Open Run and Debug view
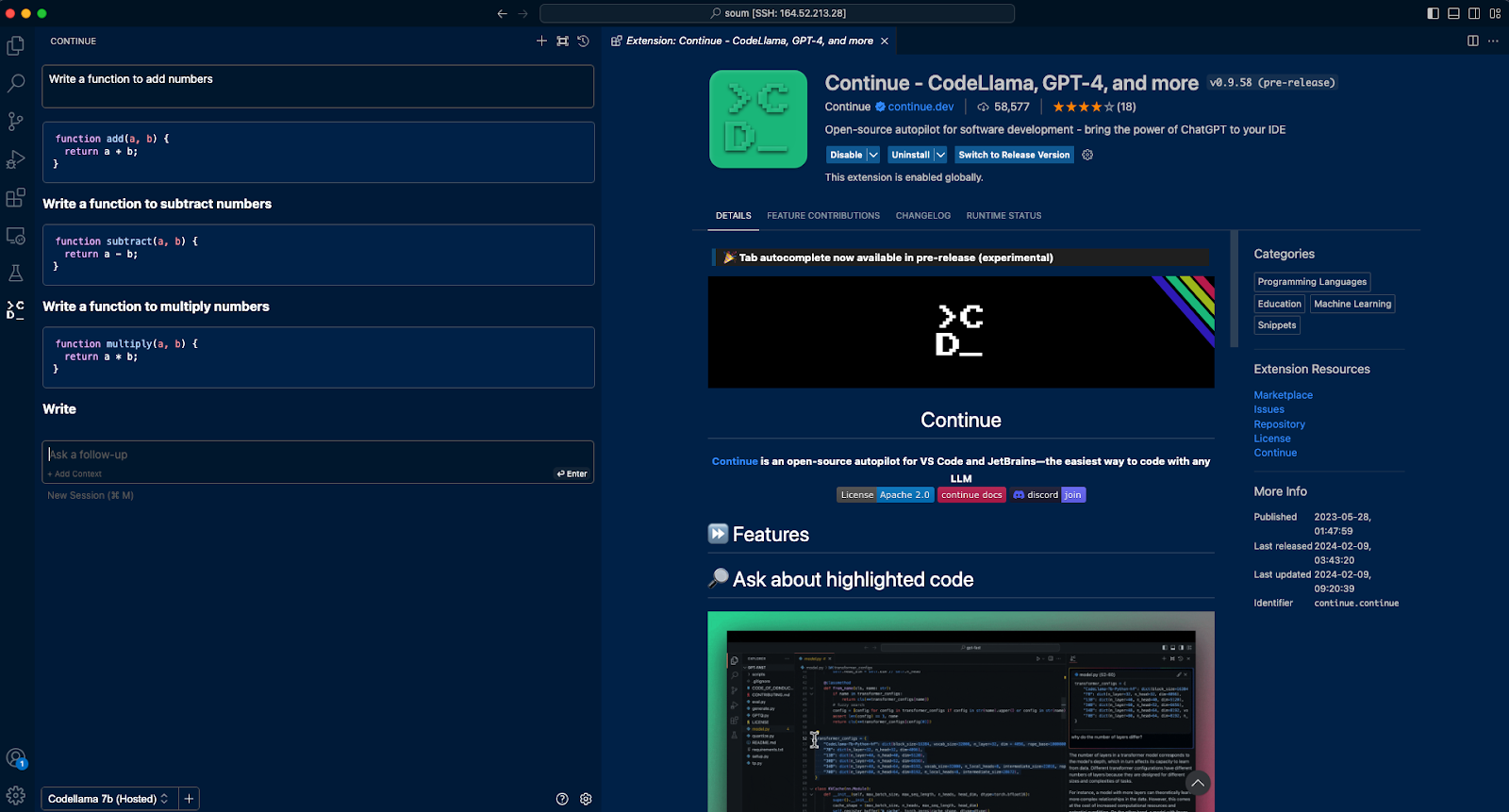 (16, 159)
